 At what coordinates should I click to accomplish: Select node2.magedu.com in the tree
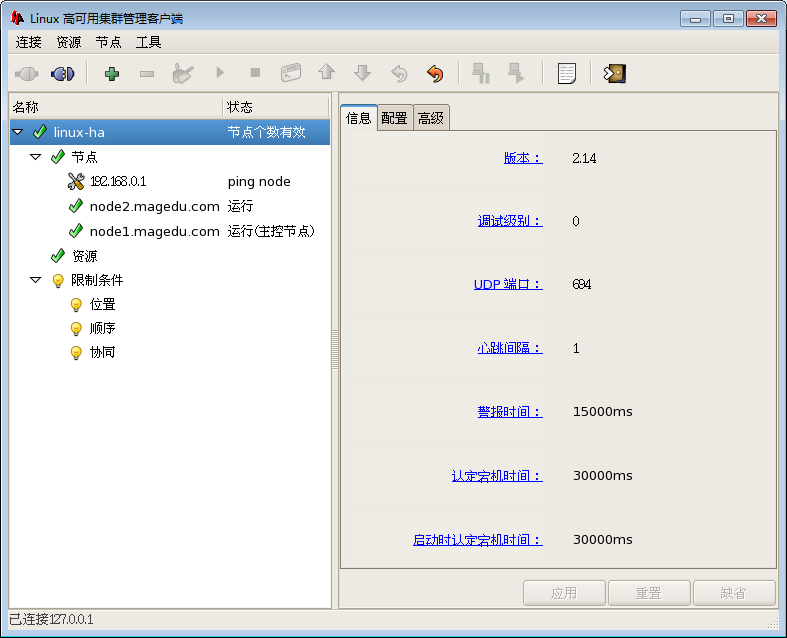[x=154, y=206]
